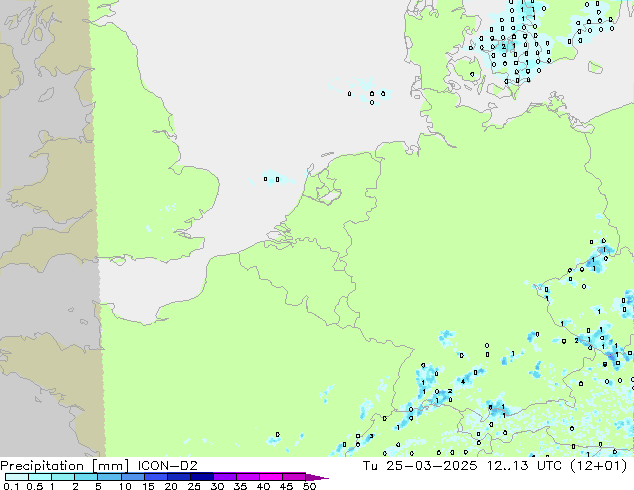Screen dimensions: 634x490
Task: Click the 10–15 mm legend color segment
Action: click(132, 477)
